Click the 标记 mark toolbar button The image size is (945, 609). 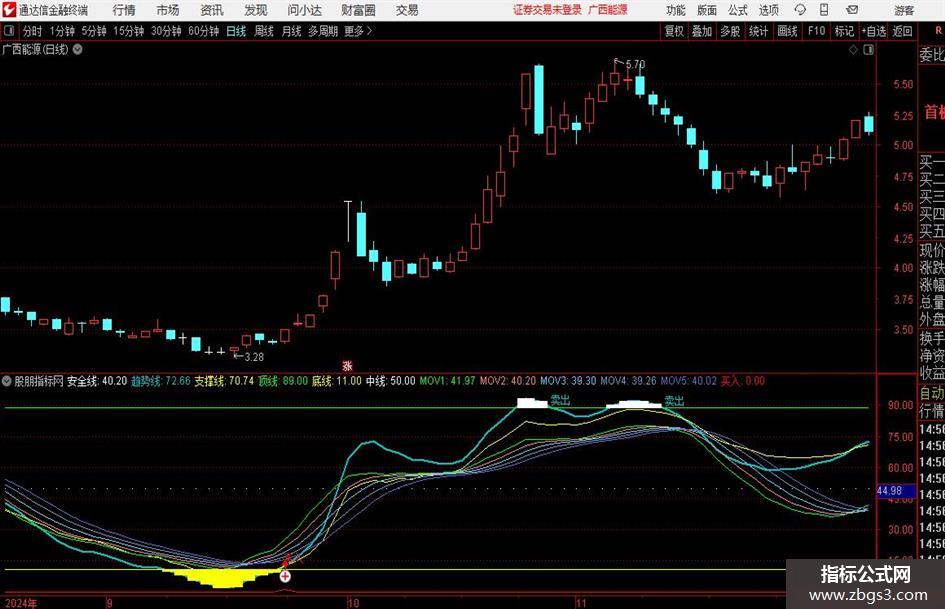click(x=844, y=31)
